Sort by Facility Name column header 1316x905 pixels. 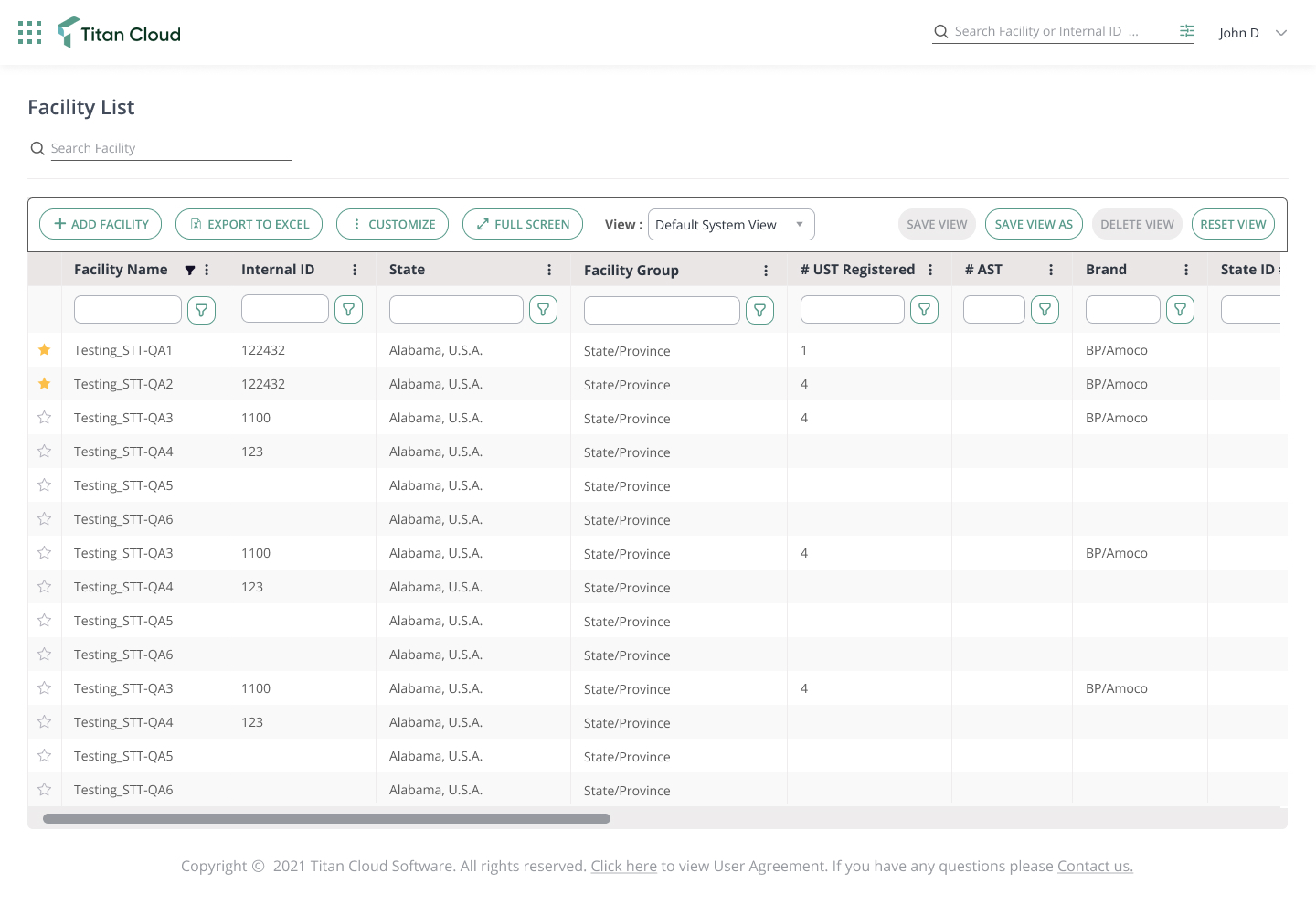coord(121,270)
